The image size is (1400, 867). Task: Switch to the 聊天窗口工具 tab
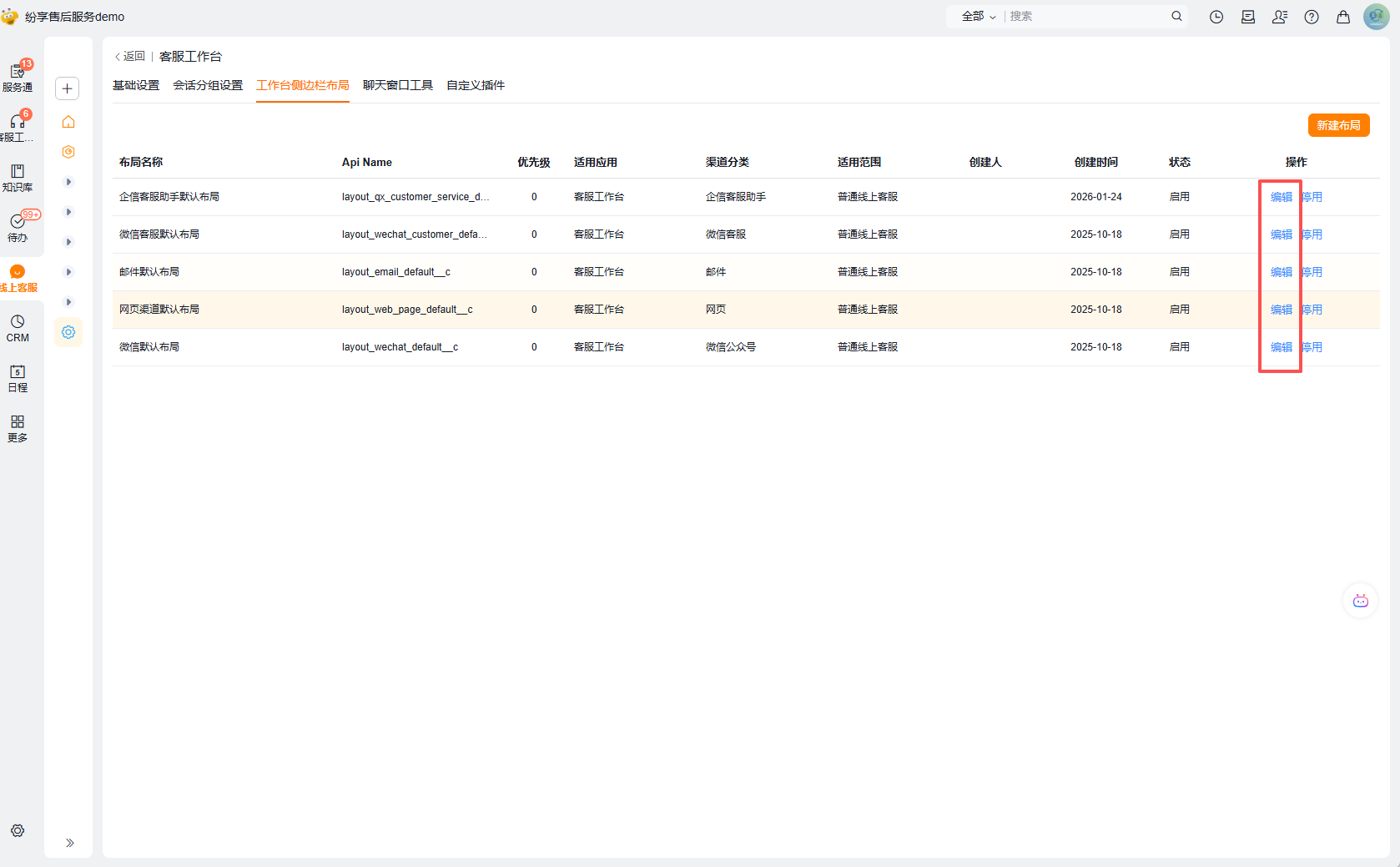(x=398, y=85)
